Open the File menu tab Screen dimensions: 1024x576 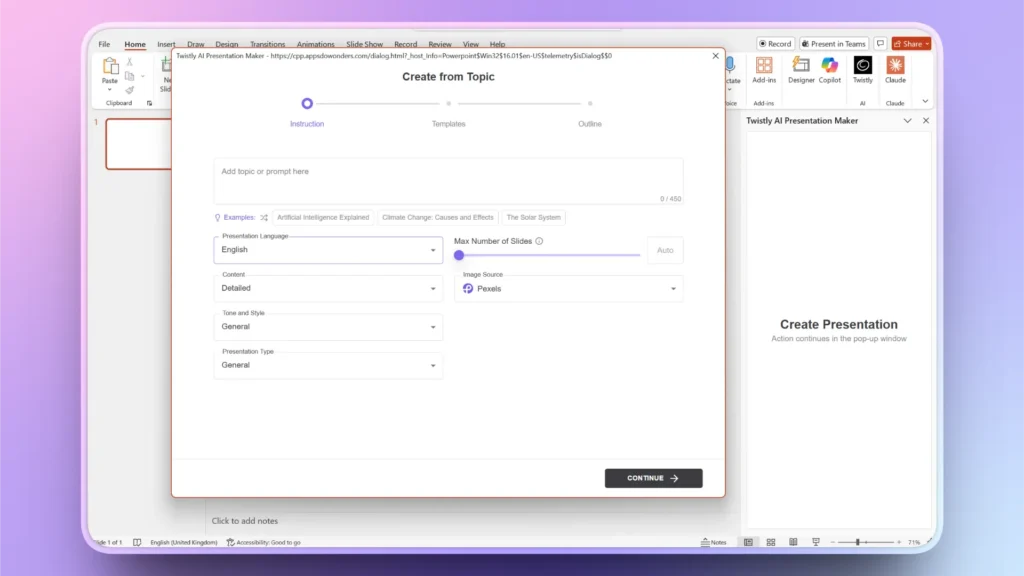(104, 44)
